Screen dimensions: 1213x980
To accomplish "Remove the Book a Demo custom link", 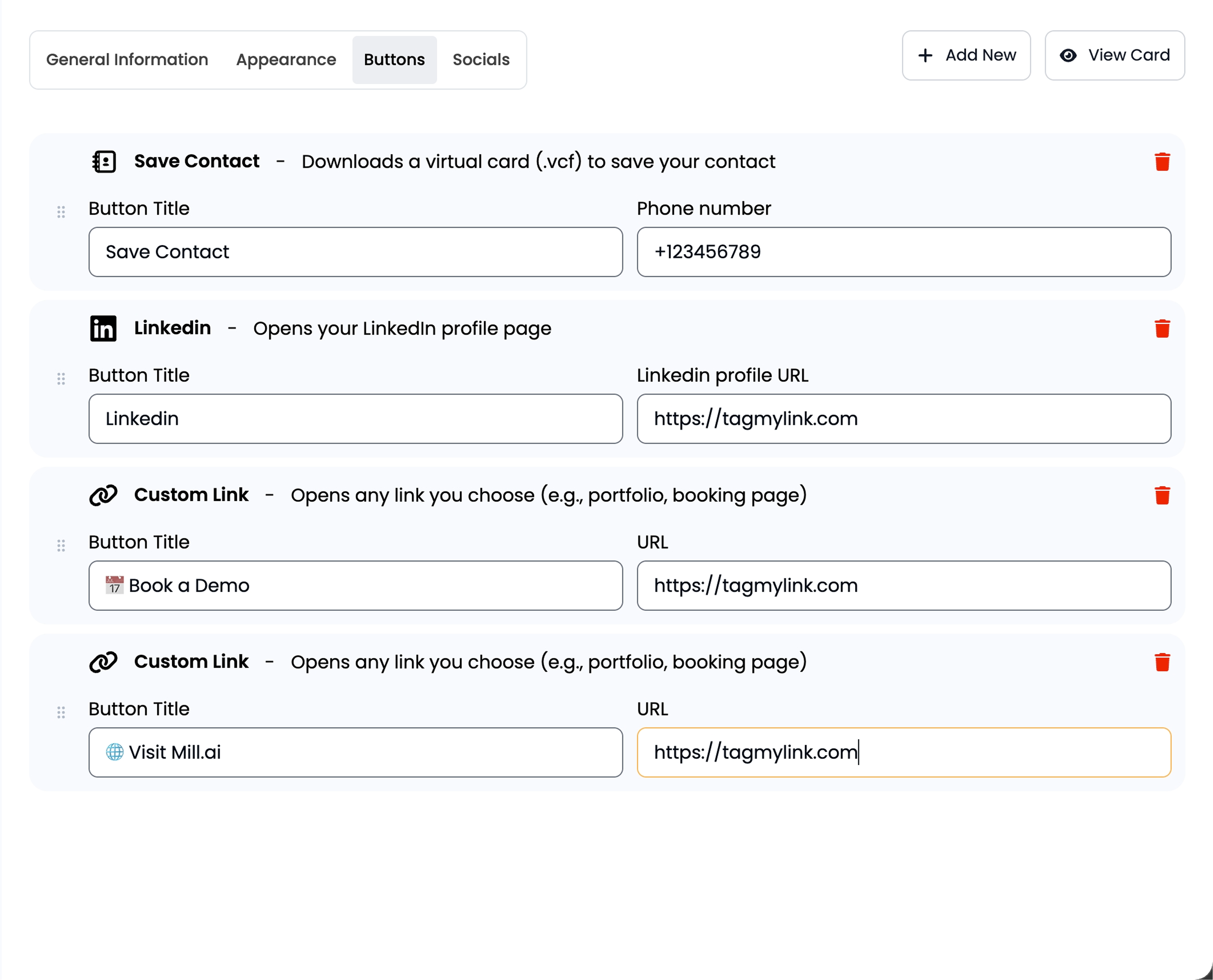I will pyautogui.click(x=1162, y=495).
